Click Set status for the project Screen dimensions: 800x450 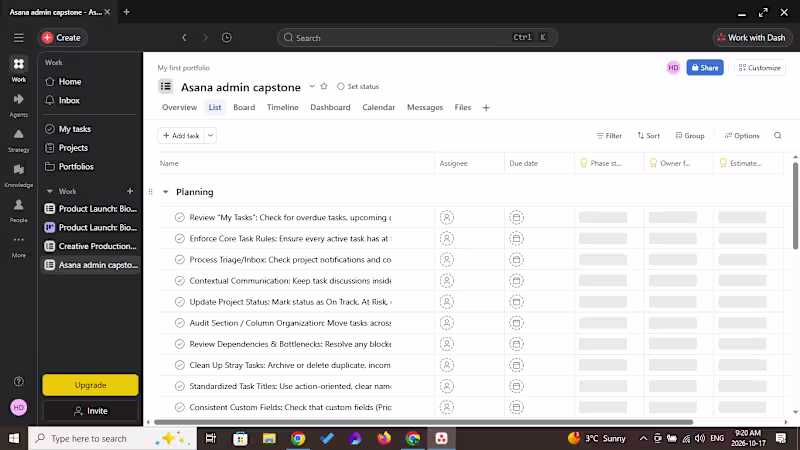click(358, 86)
